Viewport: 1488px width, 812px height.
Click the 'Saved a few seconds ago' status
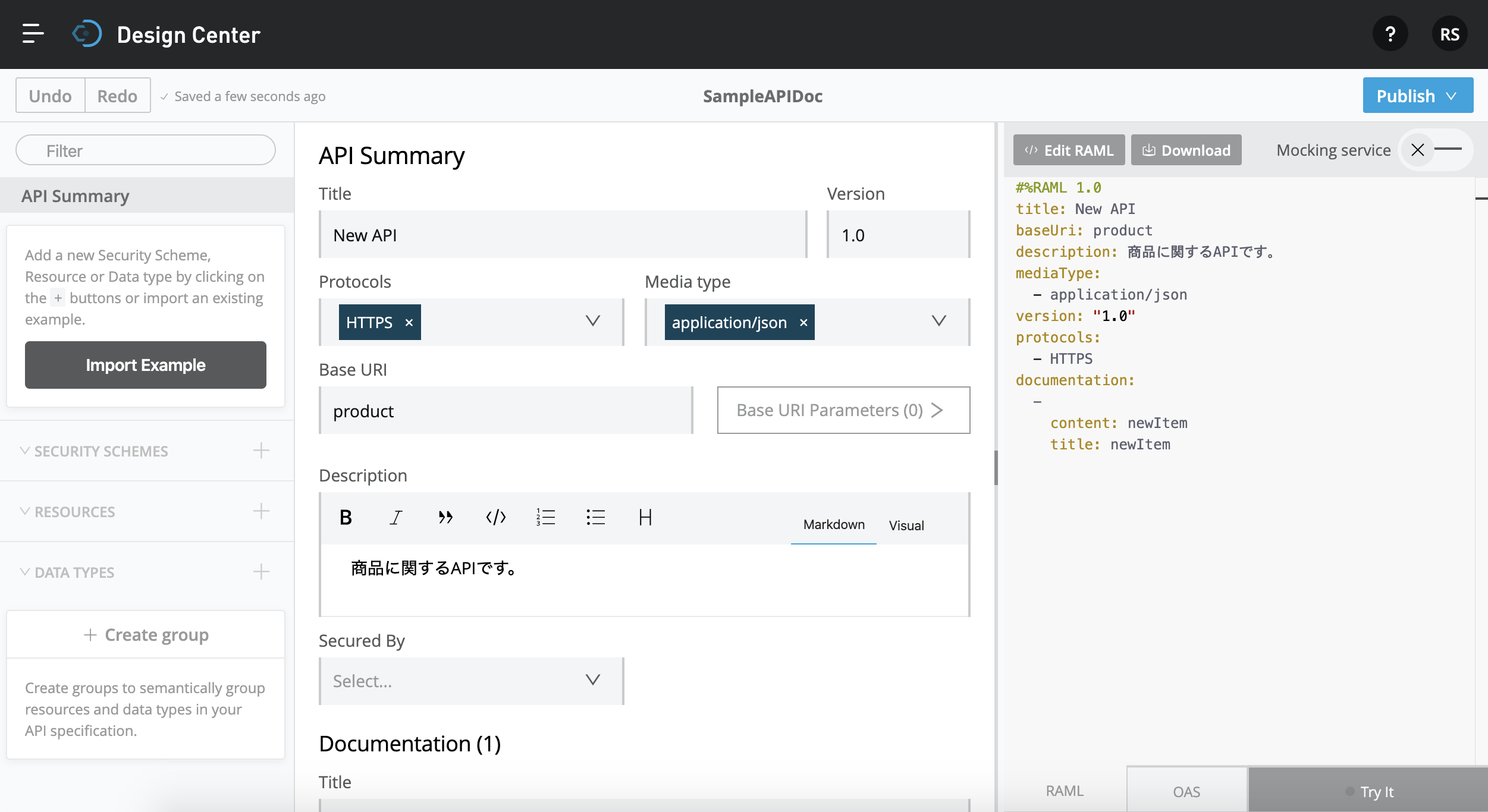pyautogui.click(x=250, y=96)
